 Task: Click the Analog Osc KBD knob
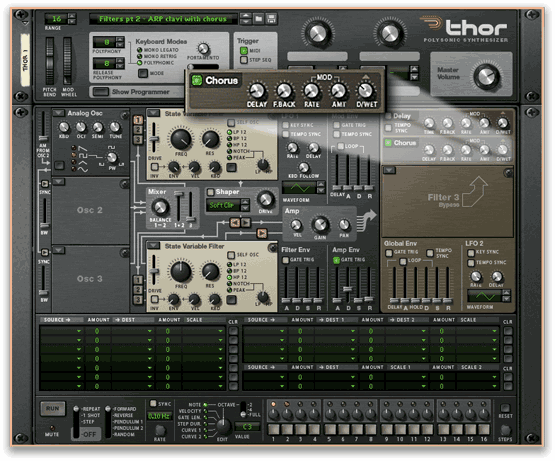click(x=64, y=127)
